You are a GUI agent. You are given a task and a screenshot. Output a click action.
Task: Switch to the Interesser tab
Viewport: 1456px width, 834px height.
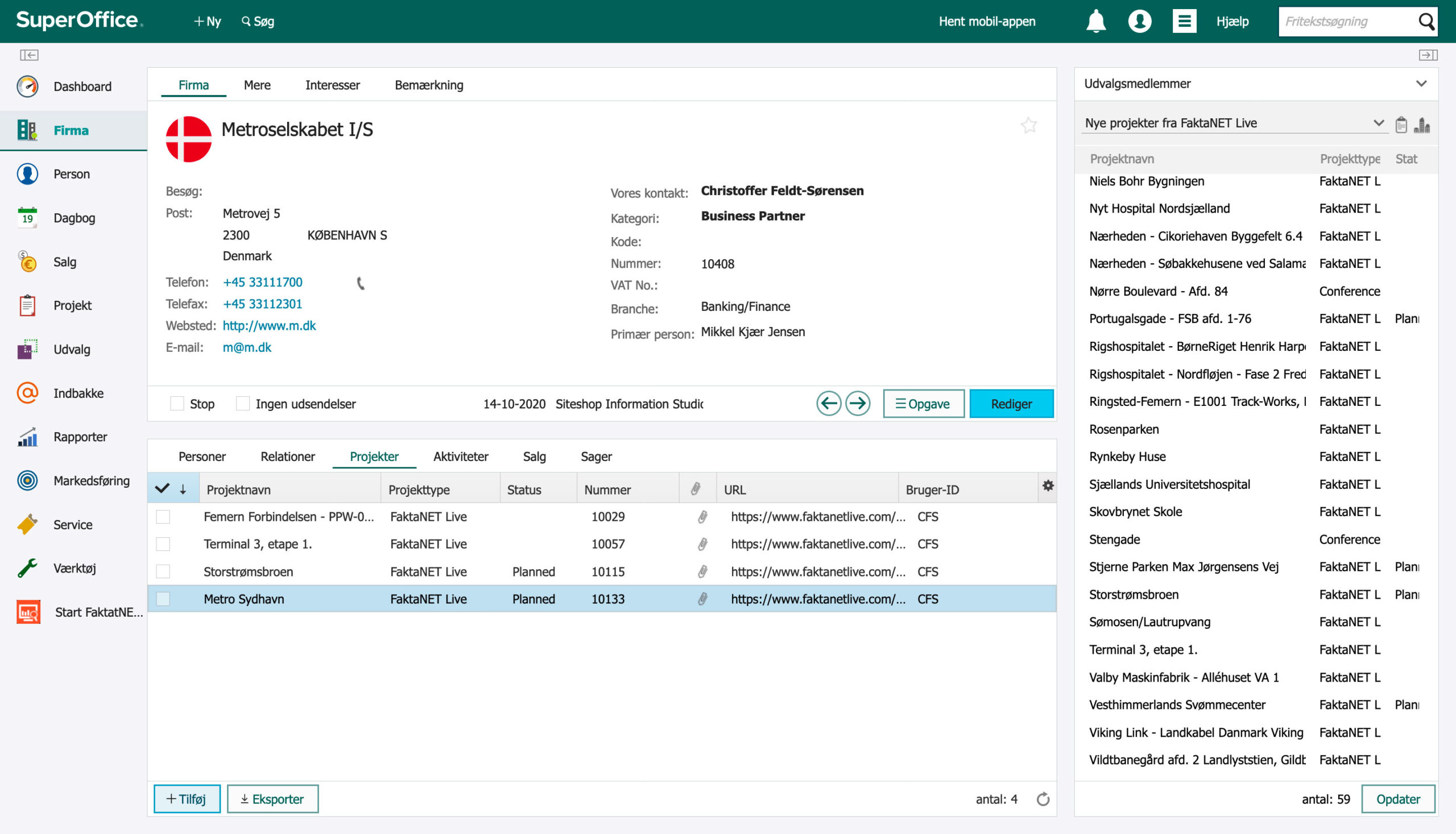coord(332,85)
